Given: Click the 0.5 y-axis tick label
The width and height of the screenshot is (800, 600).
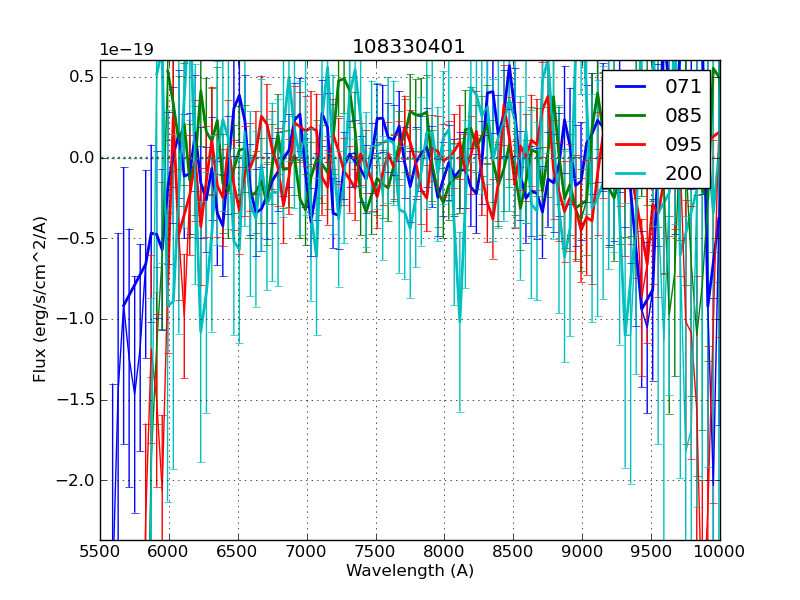Looking at the screenshot, I should [82, 77].
